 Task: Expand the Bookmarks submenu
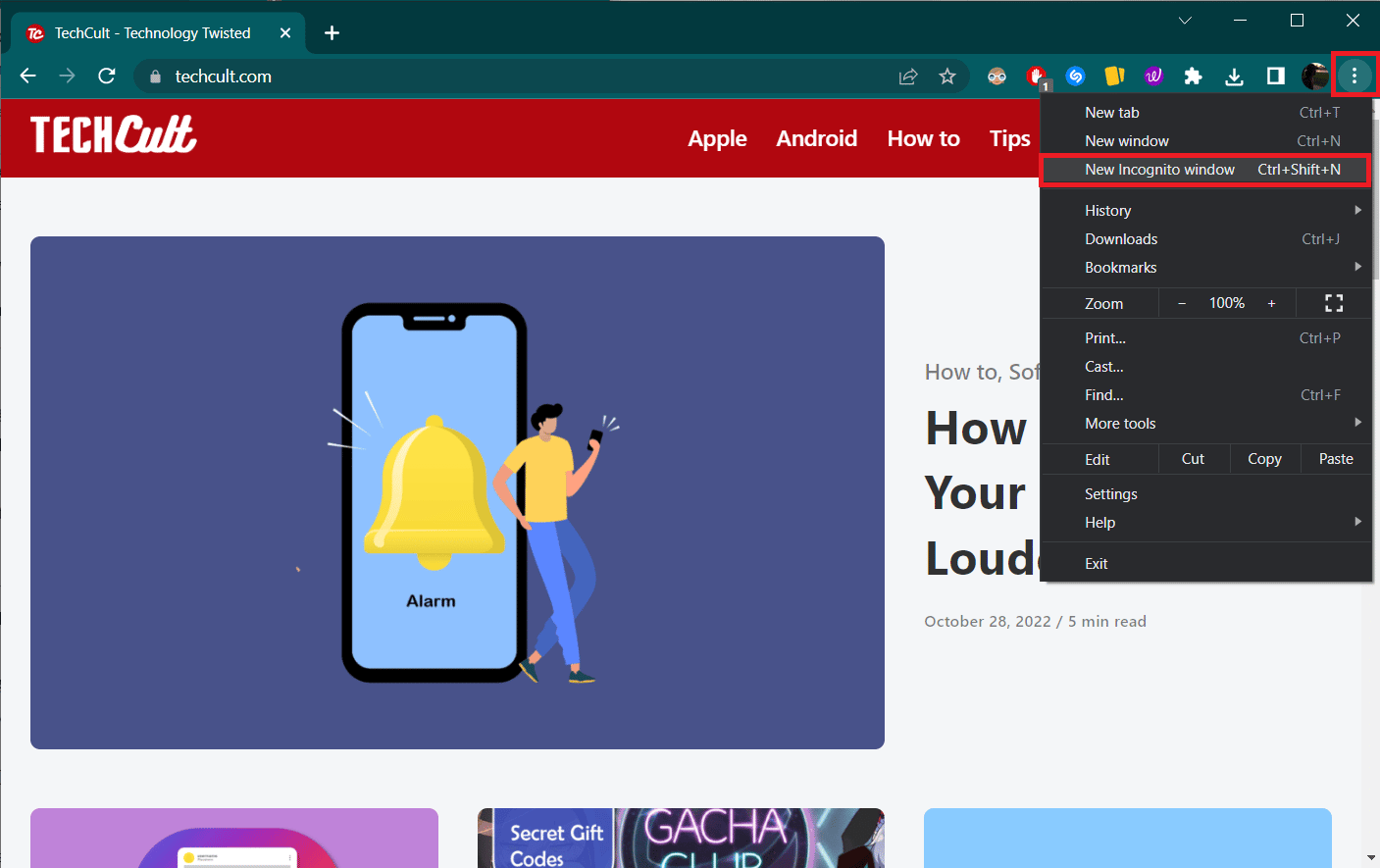1121,267
